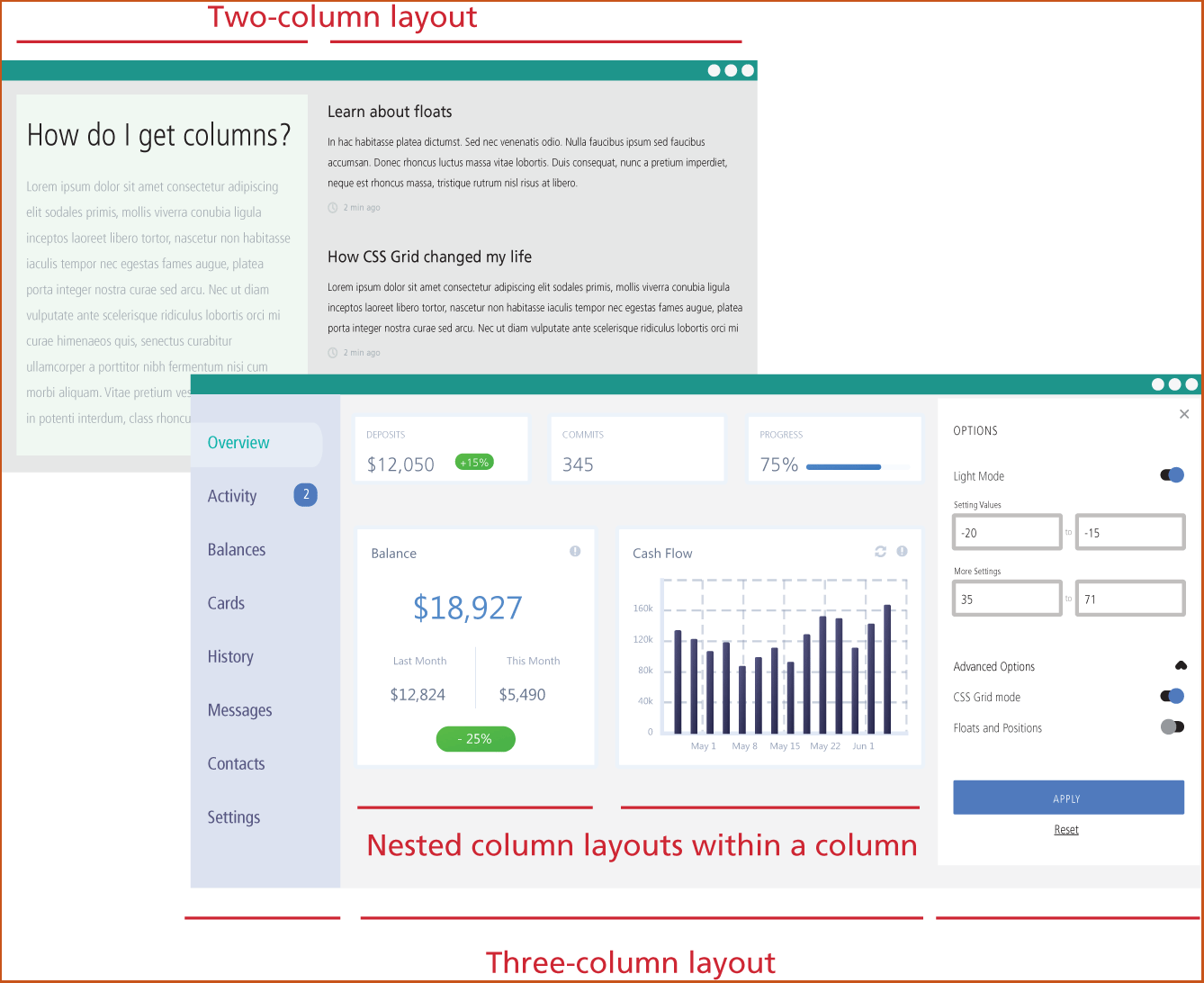Disable the CSS Grid mode switch
This screenshot has height=983, width=1204.
pyautogui.click(x=1172, y=696)
